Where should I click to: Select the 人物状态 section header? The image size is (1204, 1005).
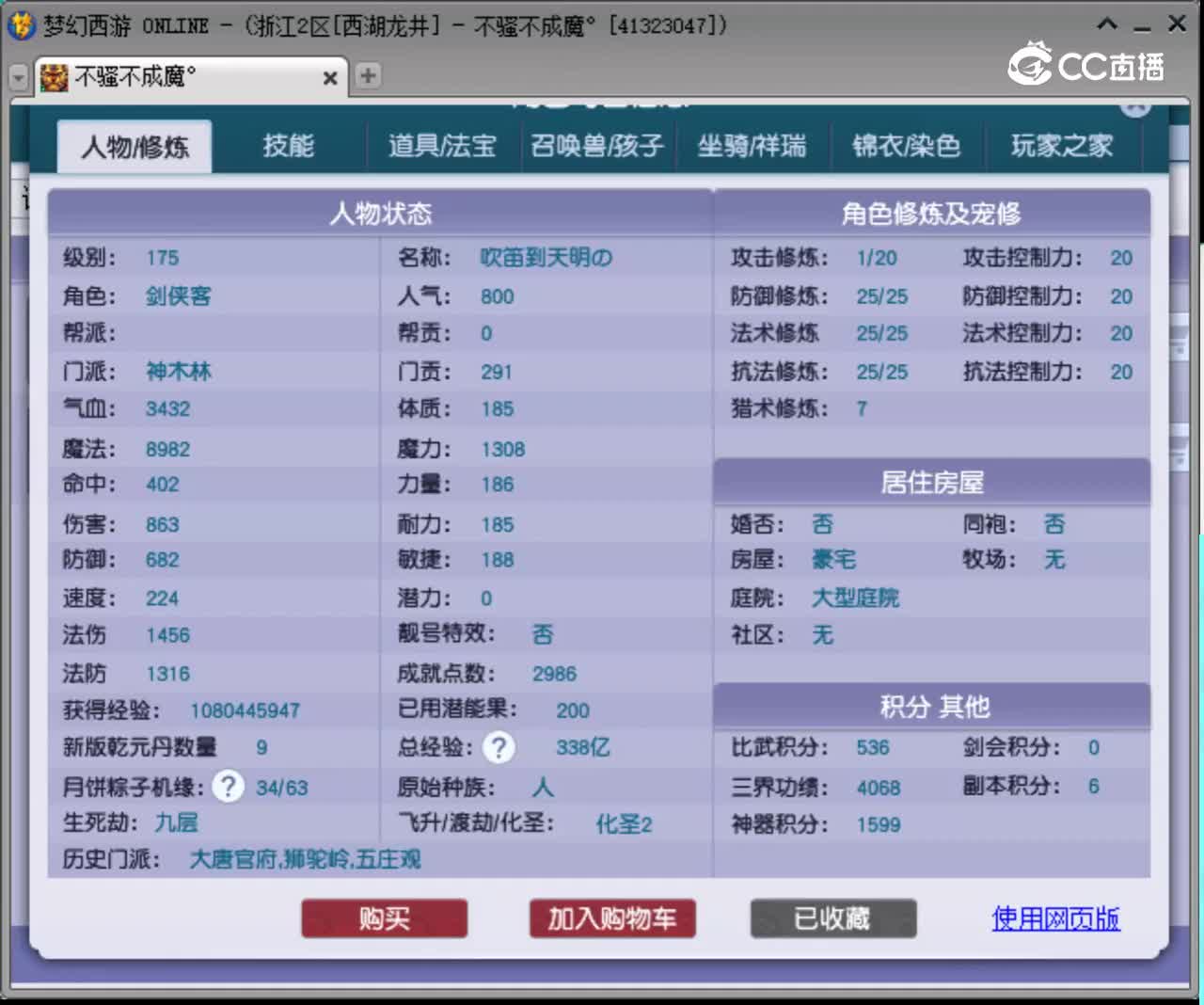[x=381, y=214]
